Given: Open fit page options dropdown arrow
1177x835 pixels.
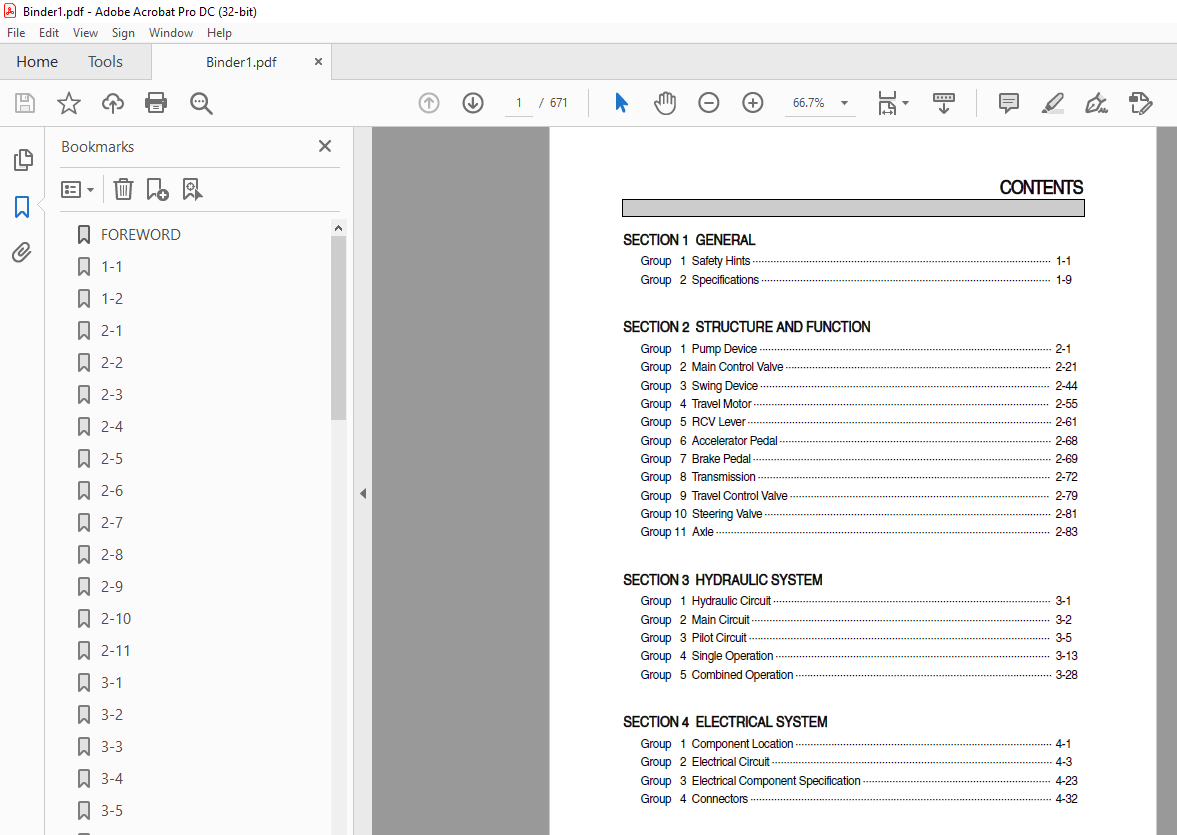Looking at the screenshot, I should (905, 103).
